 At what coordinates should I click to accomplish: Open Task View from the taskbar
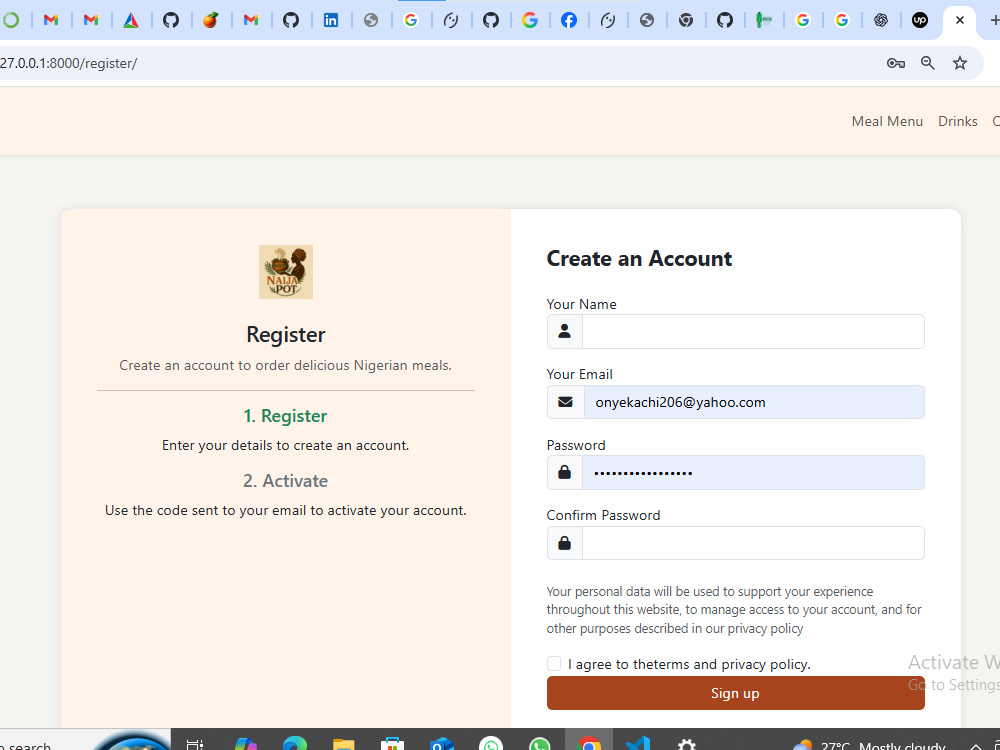[195, 744]
